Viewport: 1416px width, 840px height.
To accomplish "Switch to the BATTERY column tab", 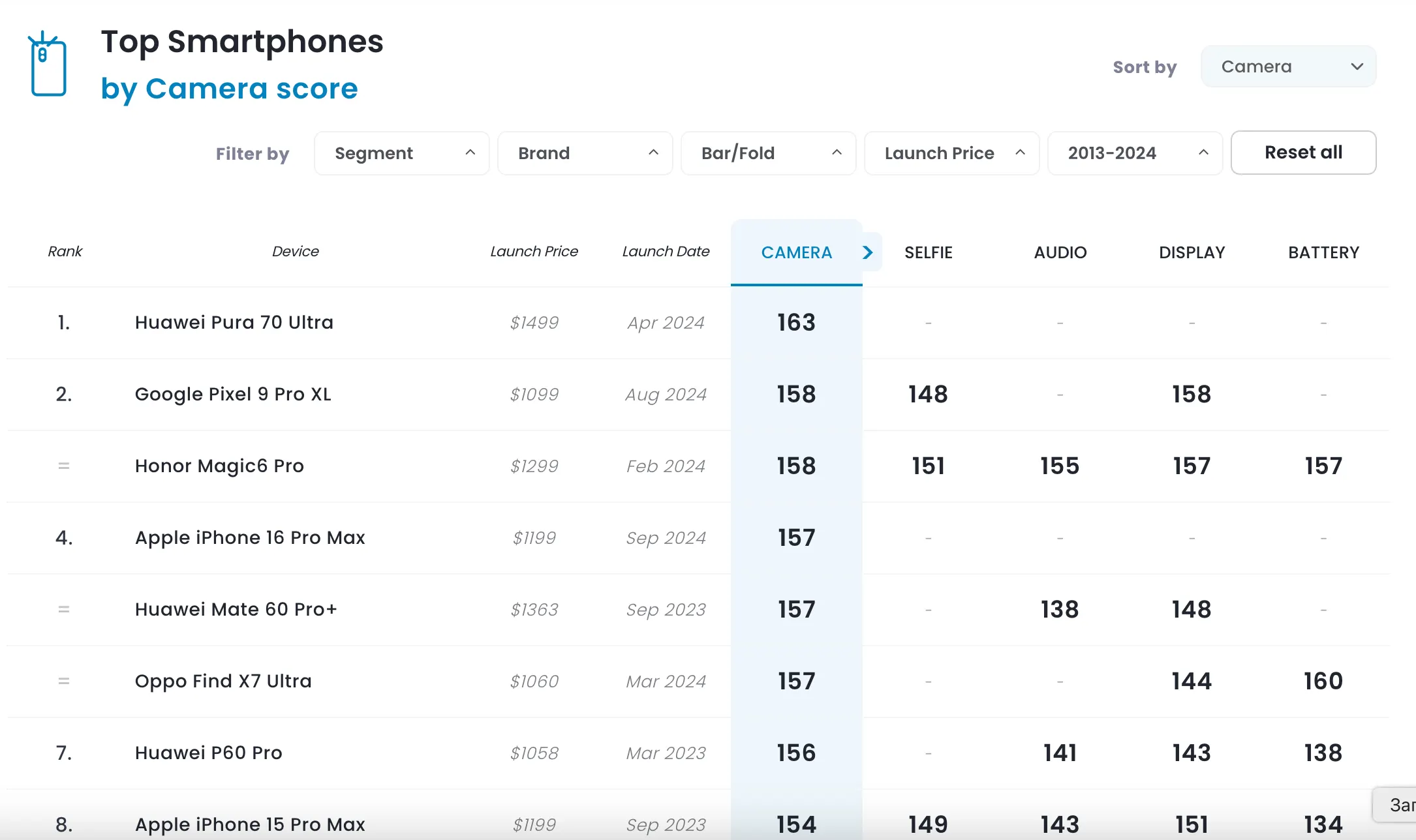I will (x=1323, y=252).
